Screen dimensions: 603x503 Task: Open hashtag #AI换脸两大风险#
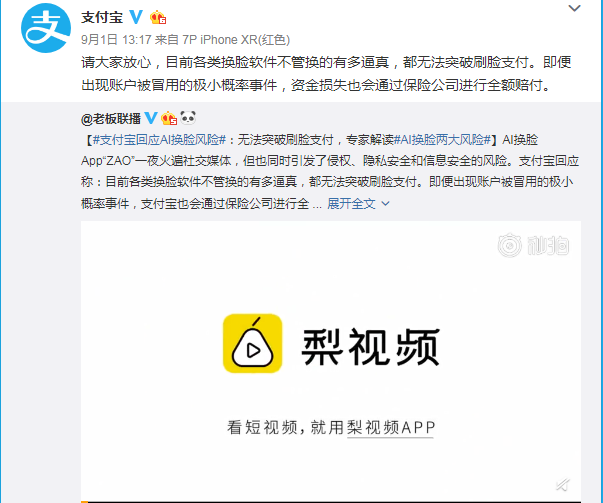coord(443,140)
